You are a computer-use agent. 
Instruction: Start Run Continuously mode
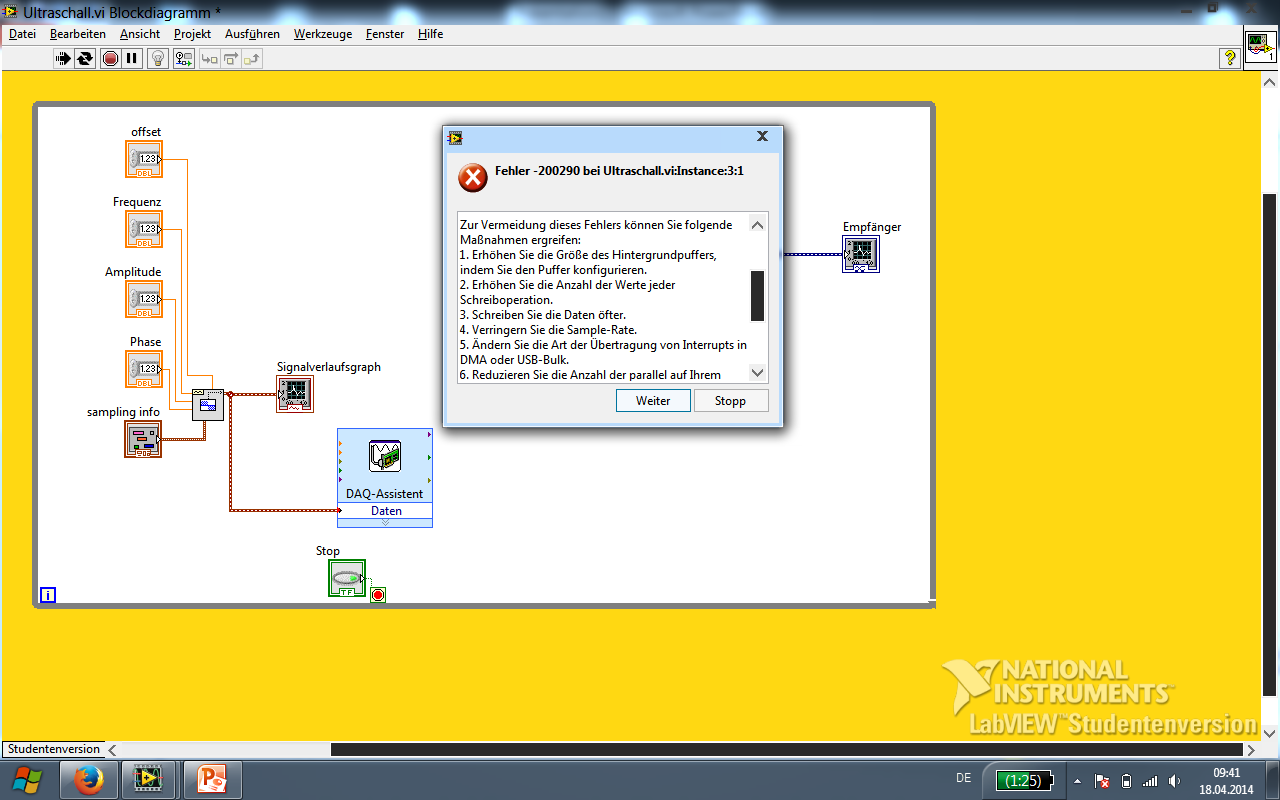85,58
